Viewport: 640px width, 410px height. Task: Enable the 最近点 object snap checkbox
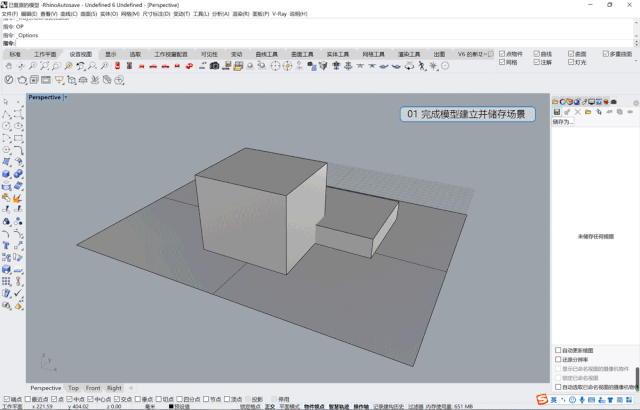coord(28,399)
